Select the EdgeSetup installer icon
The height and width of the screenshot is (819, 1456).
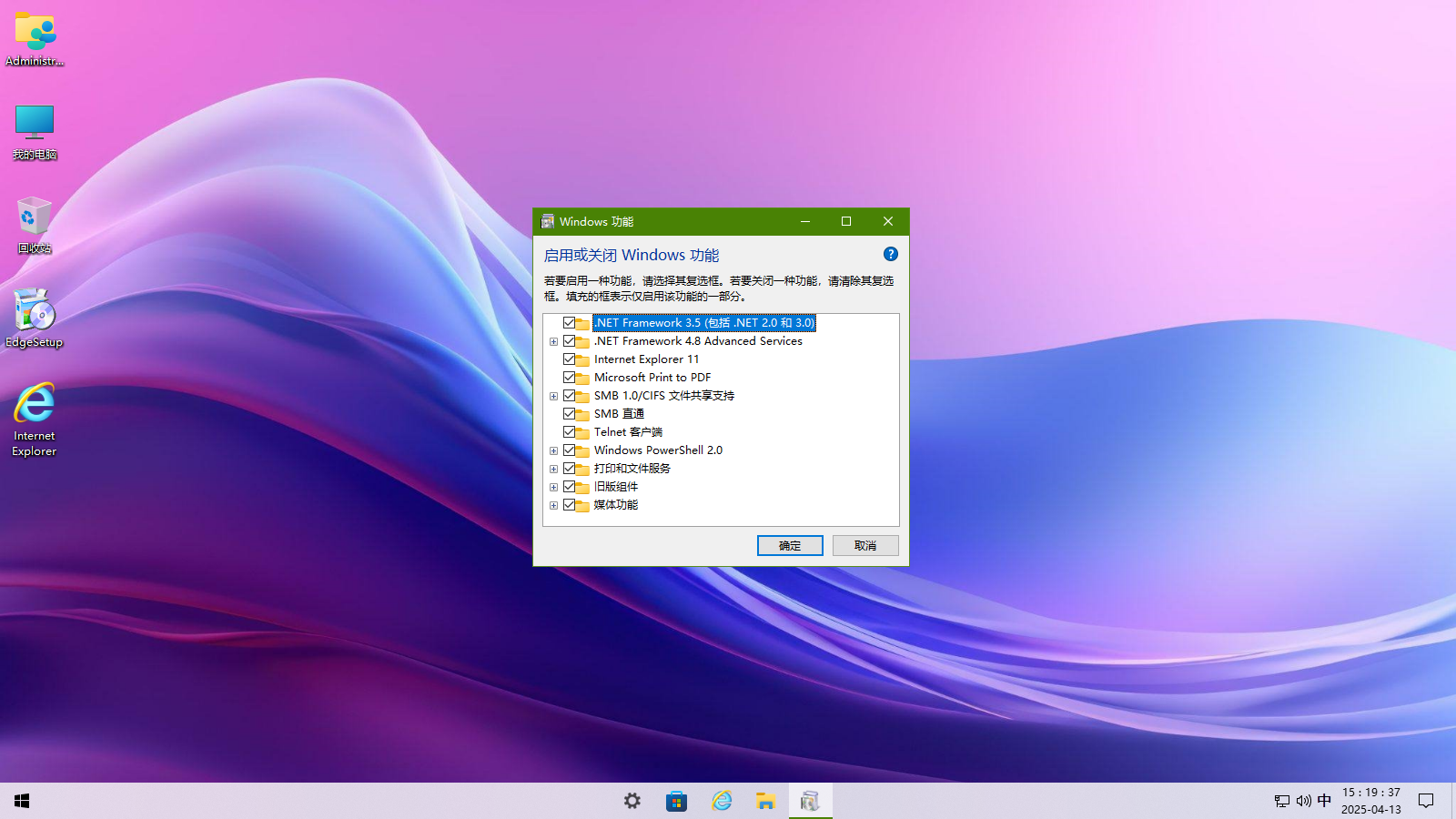[x=35, y=318]
